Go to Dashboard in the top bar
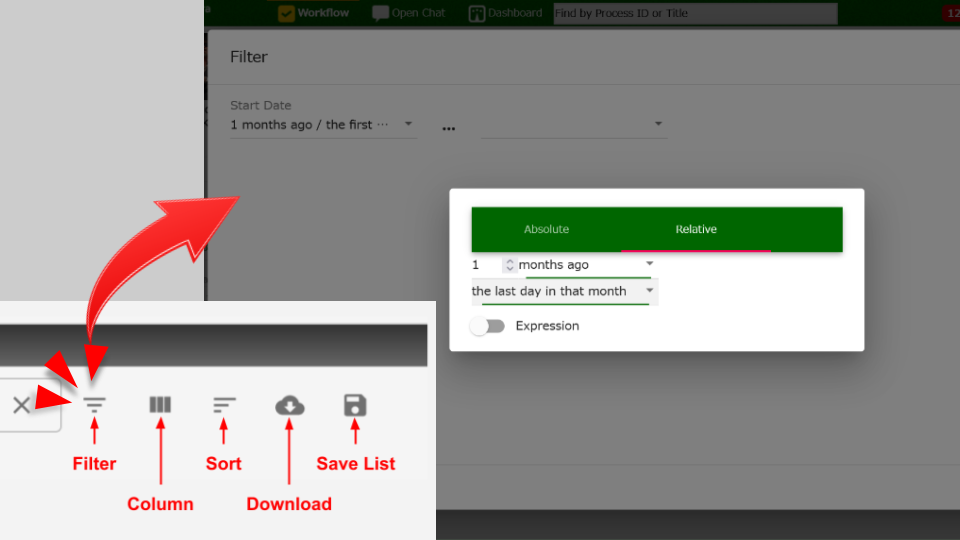Screen dimensions: 960x540 coord(505,13)
